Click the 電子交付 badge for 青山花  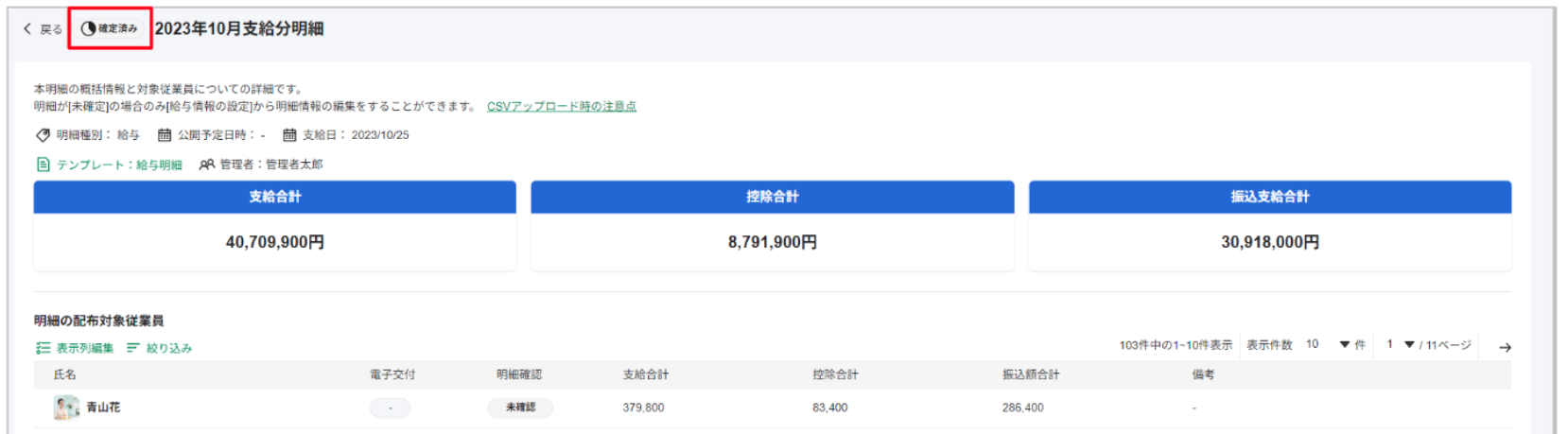click(x=390, y=408)
